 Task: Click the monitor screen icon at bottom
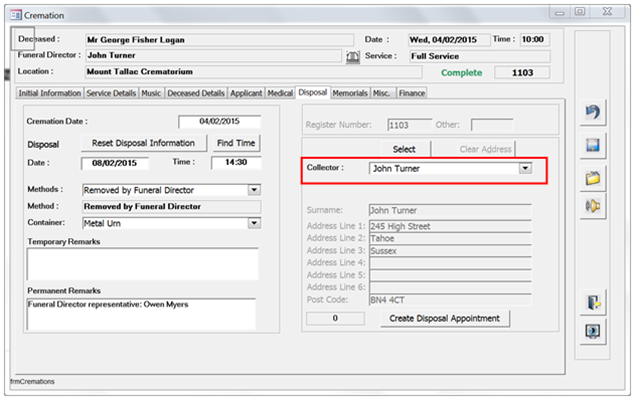pyautogui.click(x=593, y=331)
